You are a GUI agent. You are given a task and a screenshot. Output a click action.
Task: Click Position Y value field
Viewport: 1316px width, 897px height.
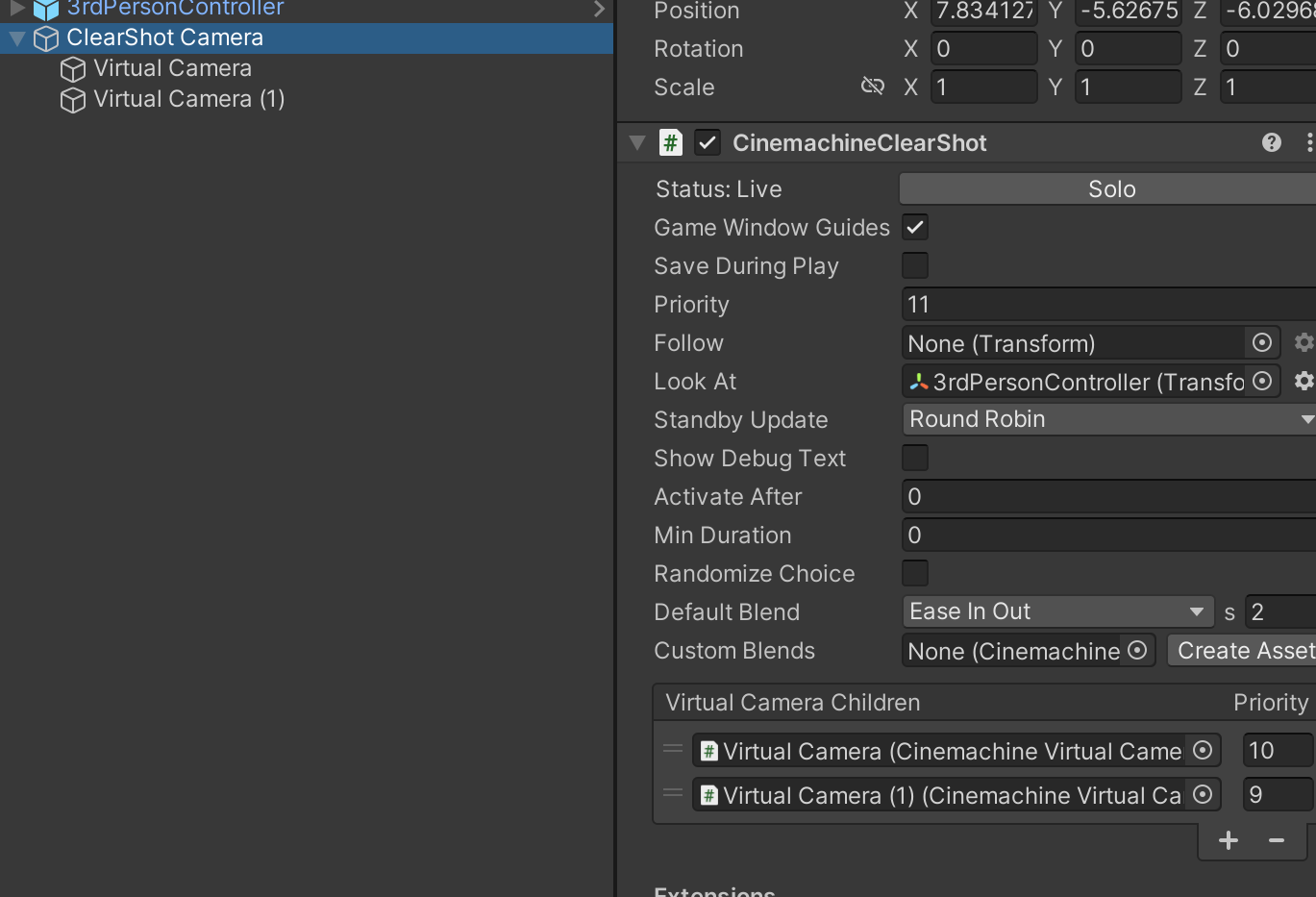pyautogui.click(x=1128, y=12)
